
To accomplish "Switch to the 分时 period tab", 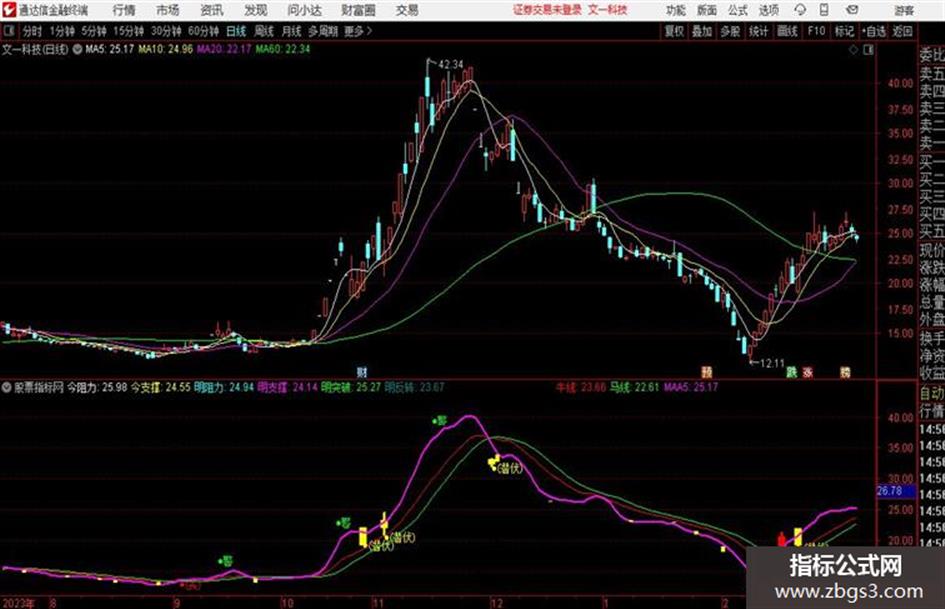I will pyautogui.click(x=33, y=31).
